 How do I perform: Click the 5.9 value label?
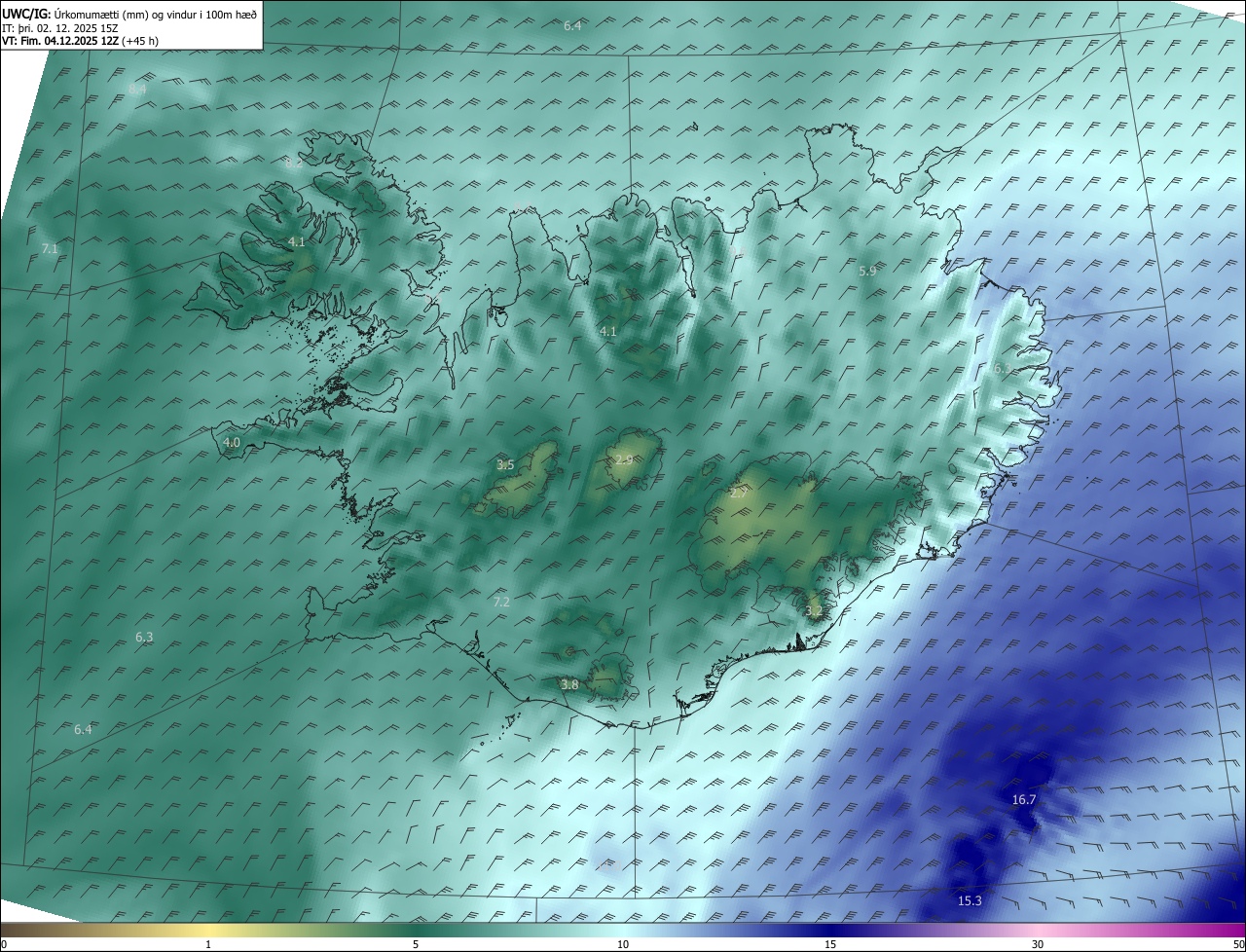pos(867,271)
